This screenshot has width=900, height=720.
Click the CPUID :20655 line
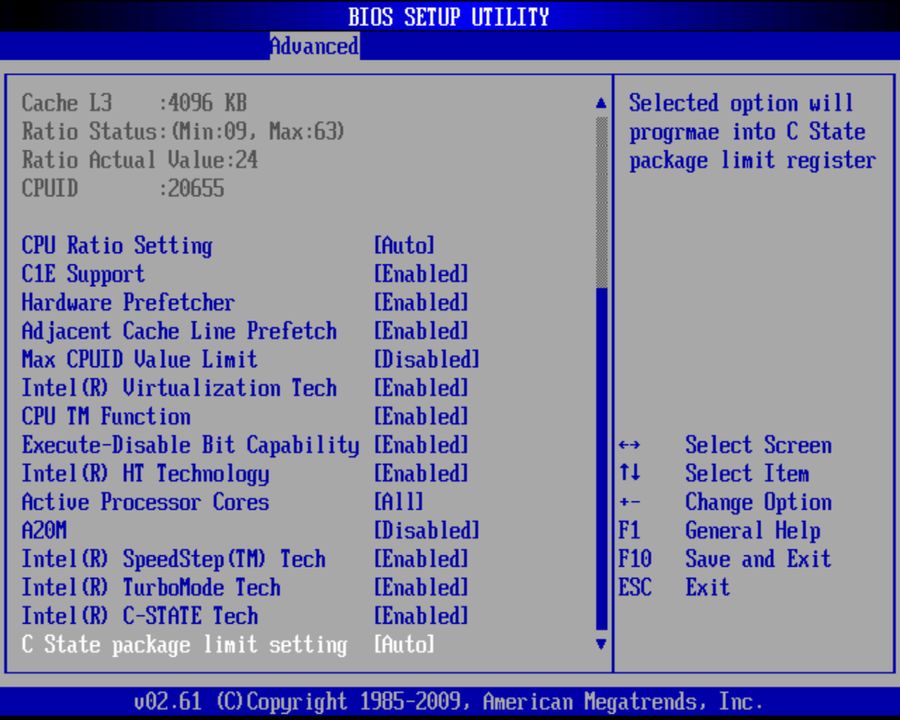coord(123,189)
